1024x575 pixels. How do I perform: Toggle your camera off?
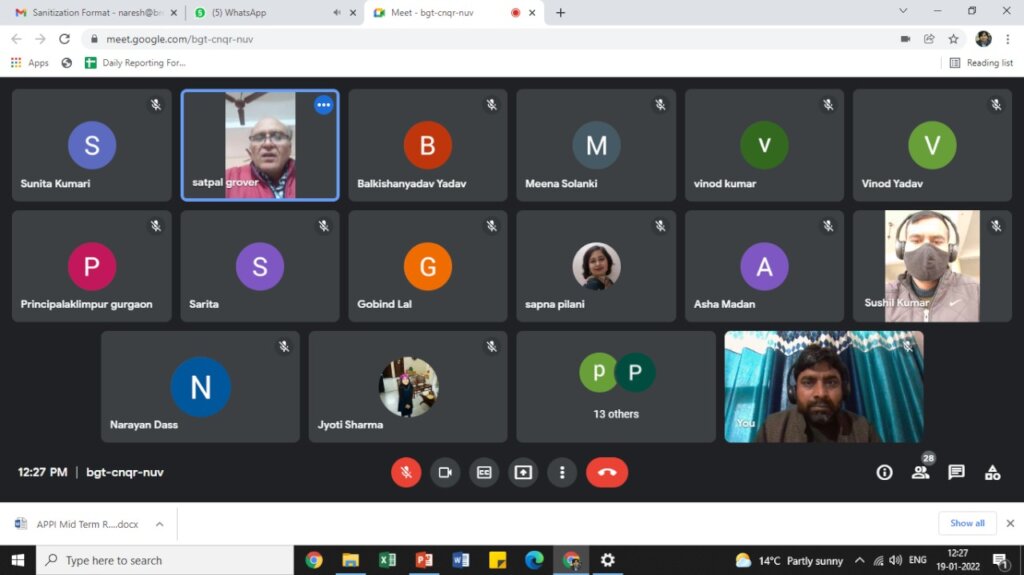[445, 472]
